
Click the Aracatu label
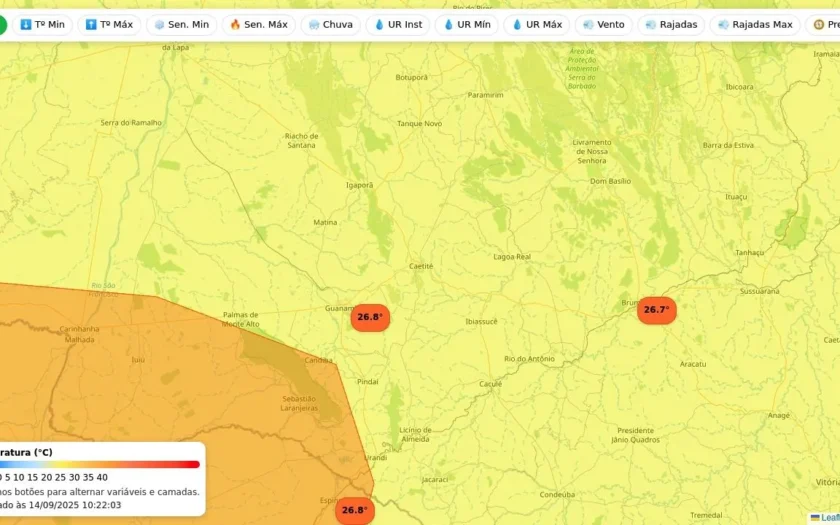point(693,364)
